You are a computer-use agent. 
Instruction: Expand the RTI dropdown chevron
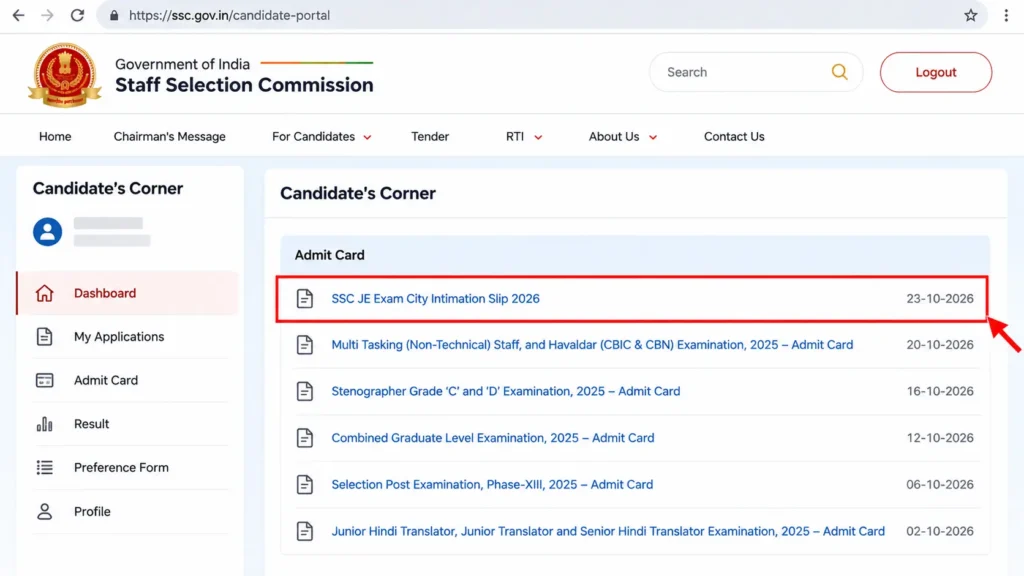[538, 137]
